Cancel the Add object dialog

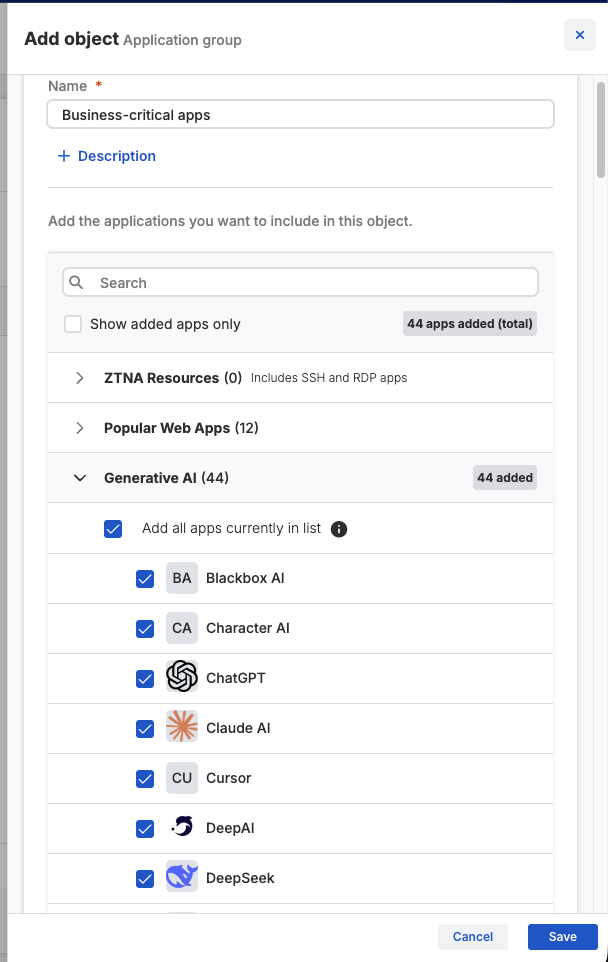[x=472, y=936]
